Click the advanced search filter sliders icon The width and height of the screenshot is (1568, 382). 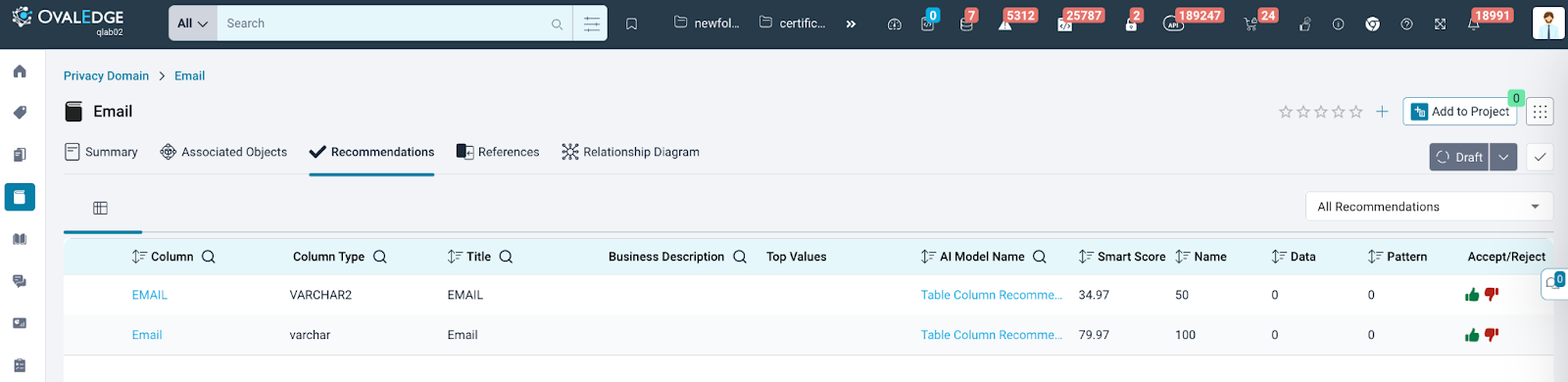(591, 24)
